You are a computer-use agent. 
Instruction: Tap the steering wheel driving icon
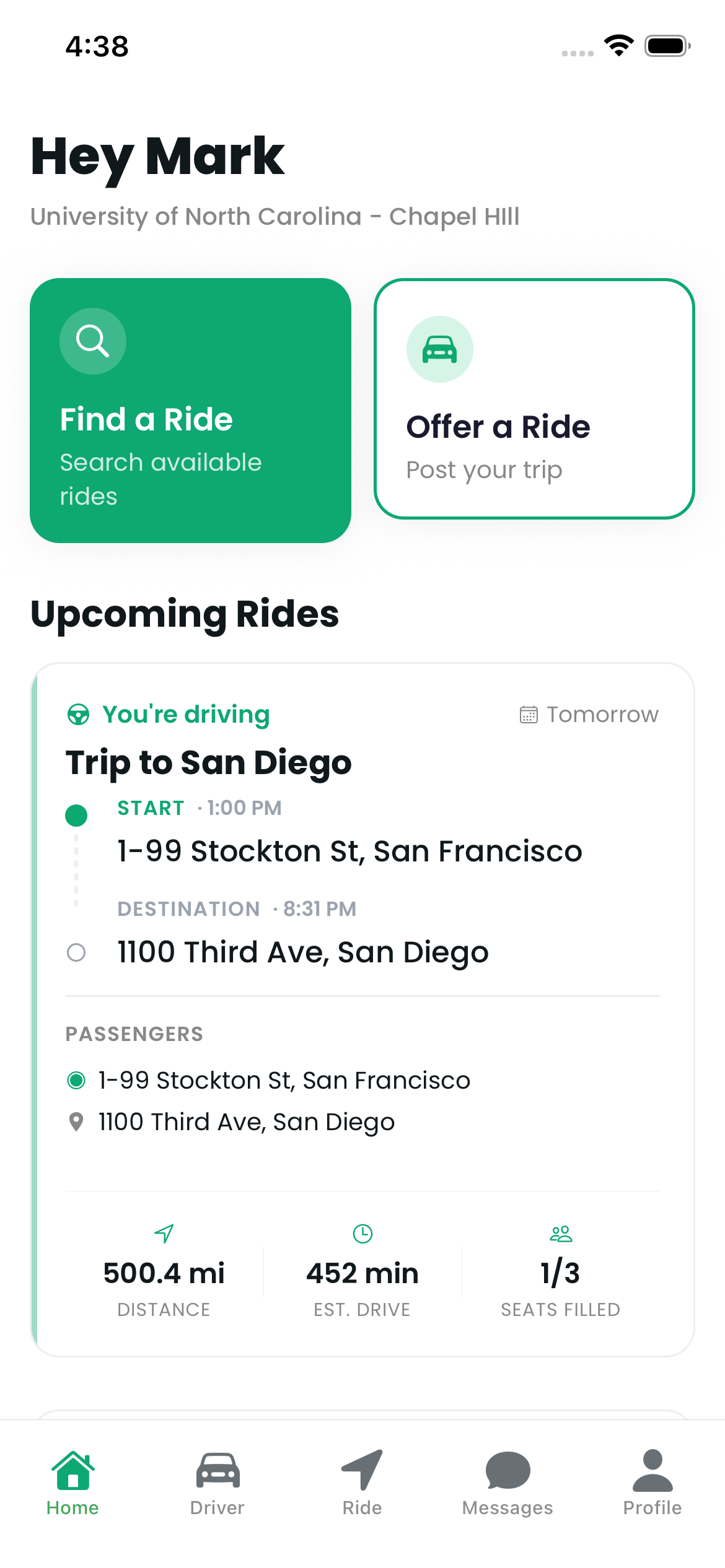(78, 715)
